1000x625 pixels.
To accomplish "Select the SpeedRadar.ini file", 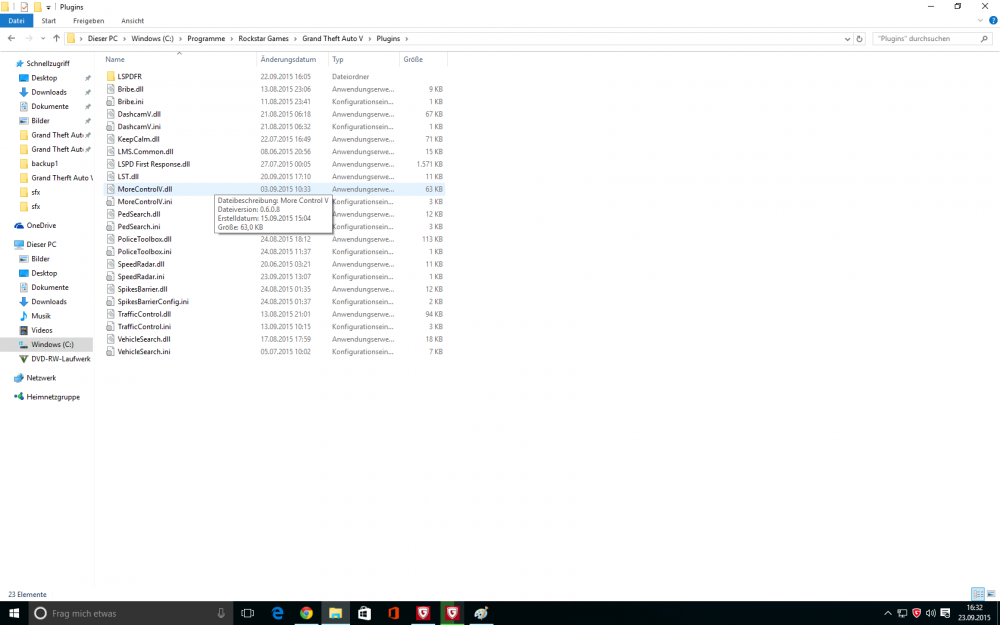I will click(141, 277).
